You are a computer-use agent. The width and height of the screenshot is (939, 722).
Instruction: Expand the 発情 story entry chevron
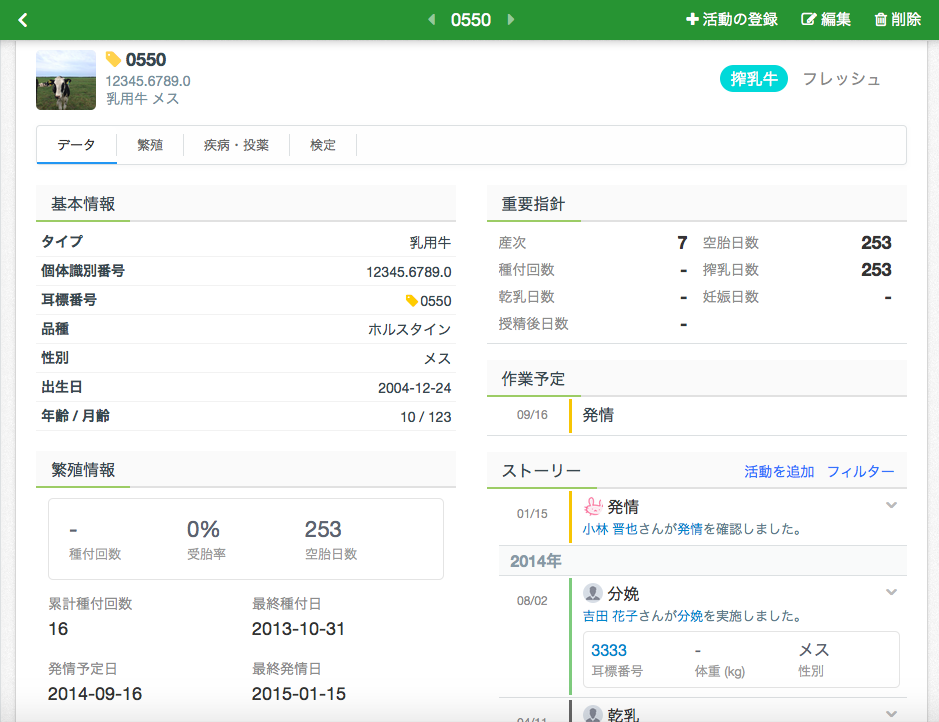point(891,505)
